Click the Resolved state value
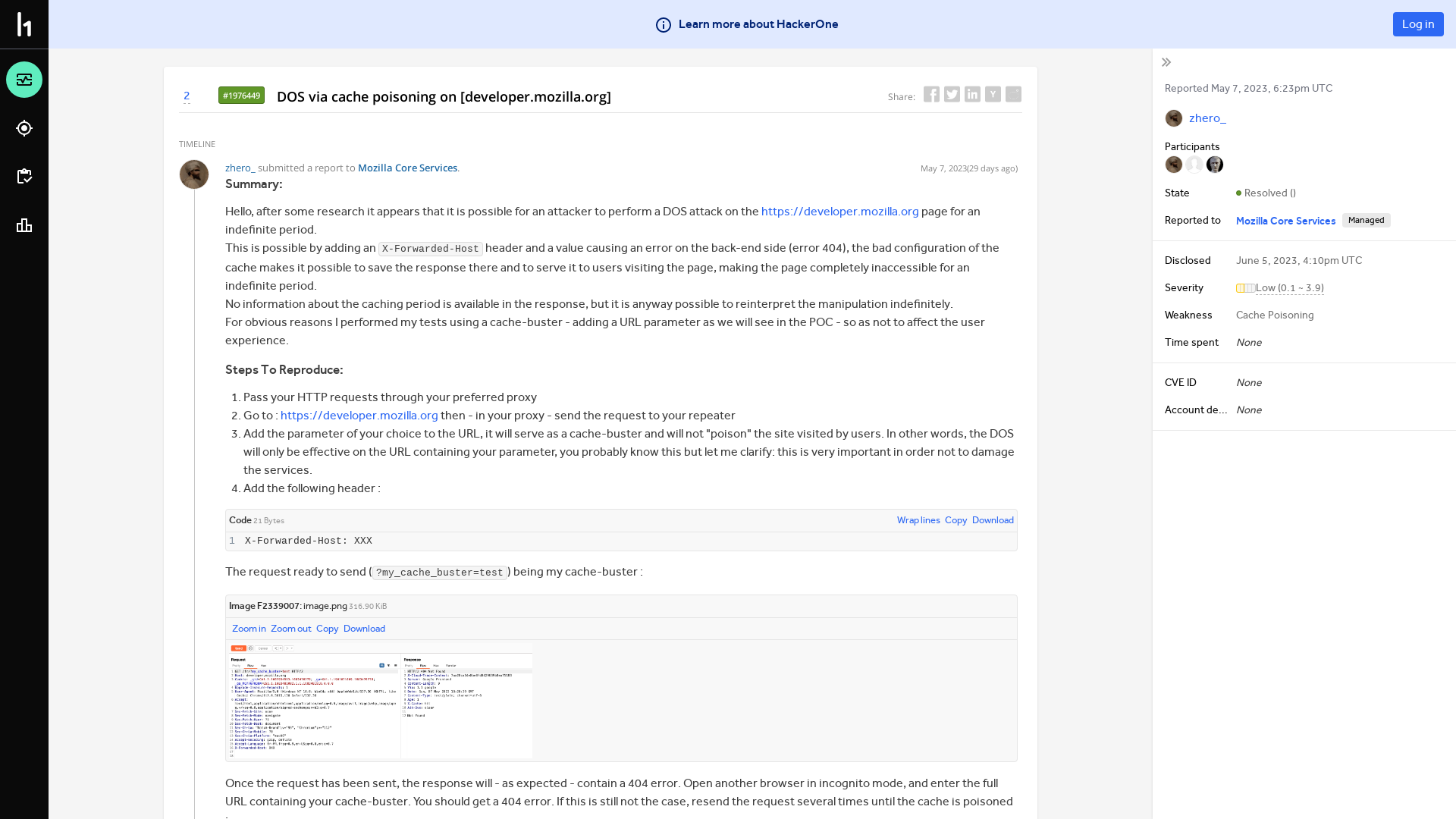Viewport: 1456px width, 819px height. click(x=1266, y=193)
